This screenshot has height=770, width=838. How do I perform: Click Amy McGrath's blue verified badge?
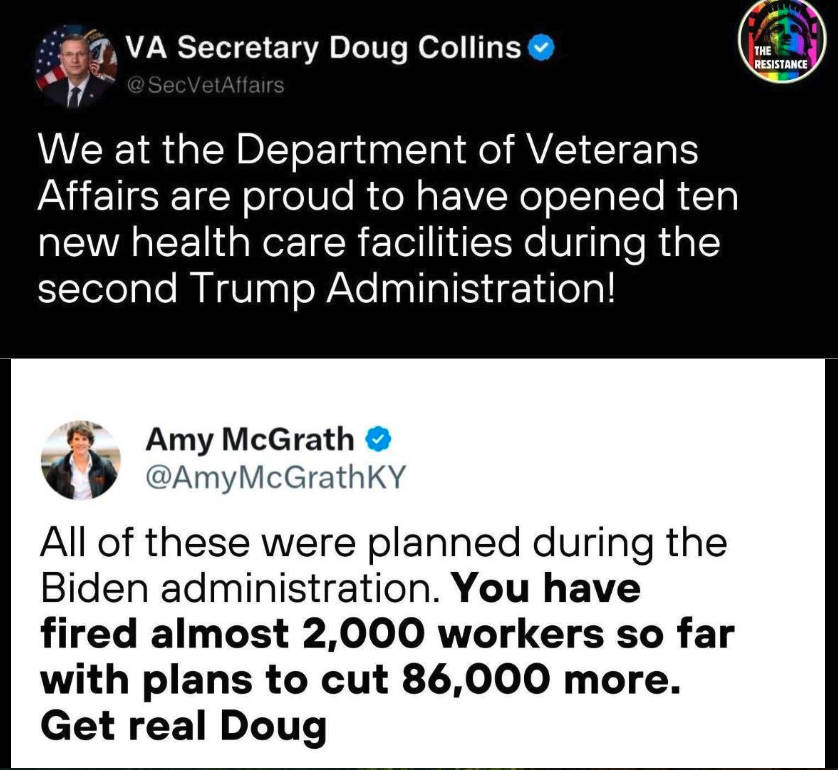click(x=378, y=439)
